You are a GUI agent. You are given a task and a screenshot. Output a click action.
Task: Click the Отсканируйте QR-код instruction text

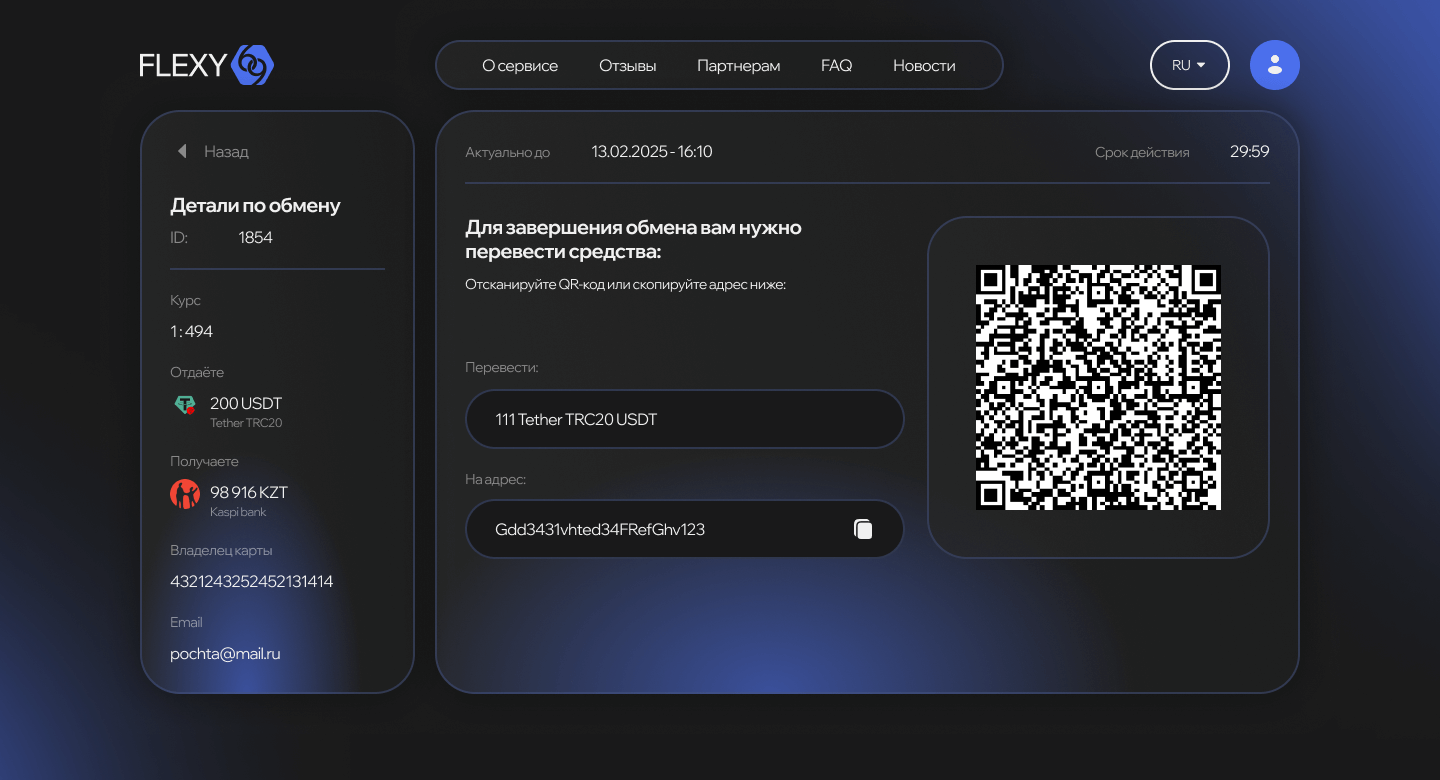pos(626,285)
